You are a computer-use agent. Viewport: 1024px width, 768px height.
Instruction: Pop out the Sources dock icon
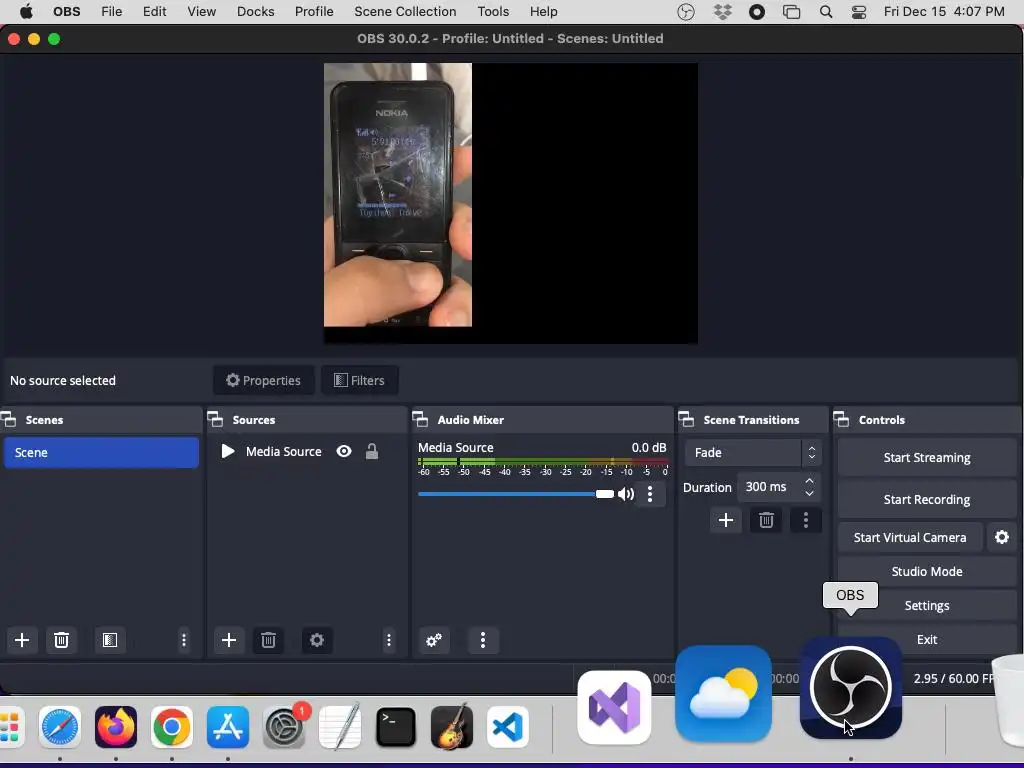[215, 419]
